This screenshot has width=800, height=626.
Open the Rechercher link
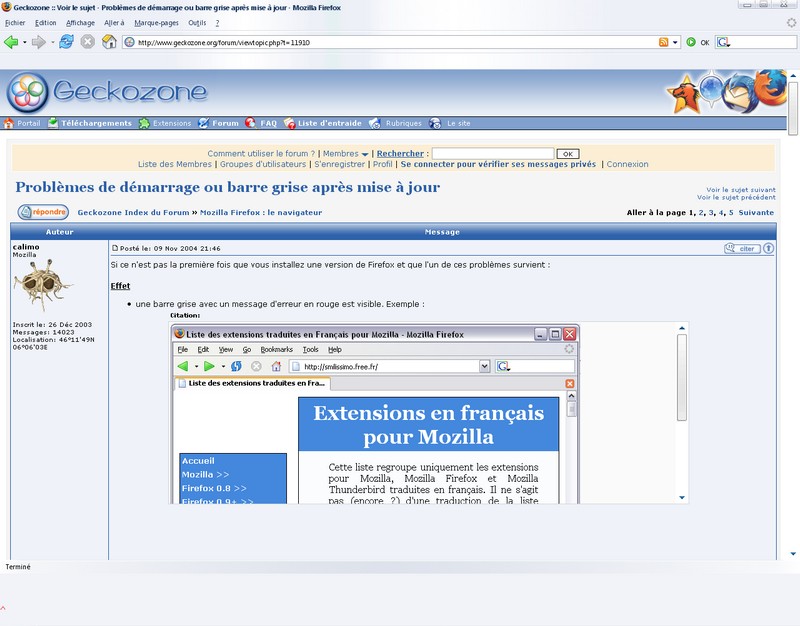pos(400,154)
